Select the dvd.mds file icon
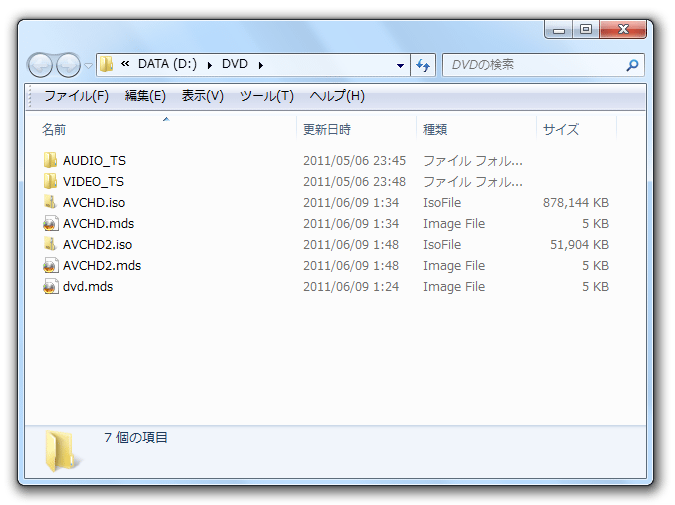The height and width of the screenshot is (505, 675). 50,286
